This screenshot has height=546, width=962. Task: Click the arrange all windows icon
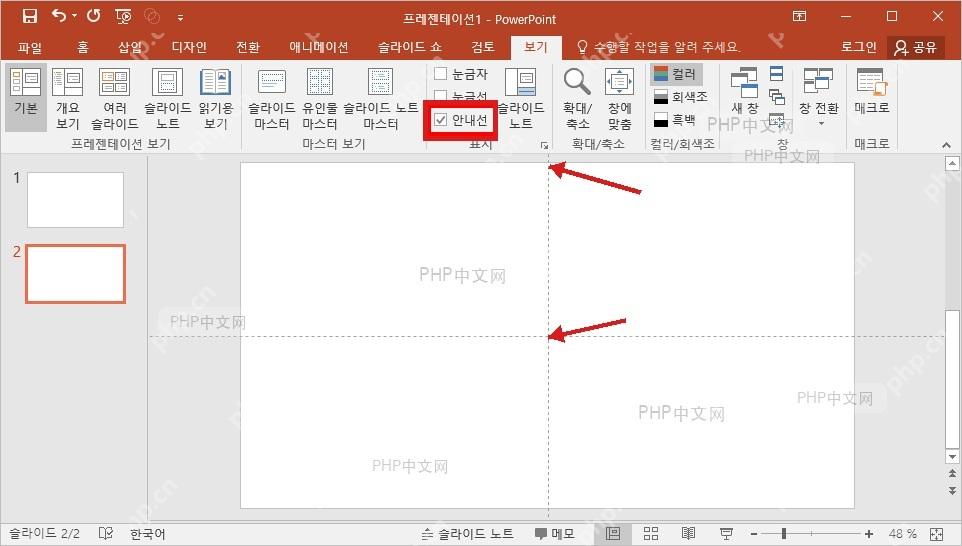coord(777,74)
